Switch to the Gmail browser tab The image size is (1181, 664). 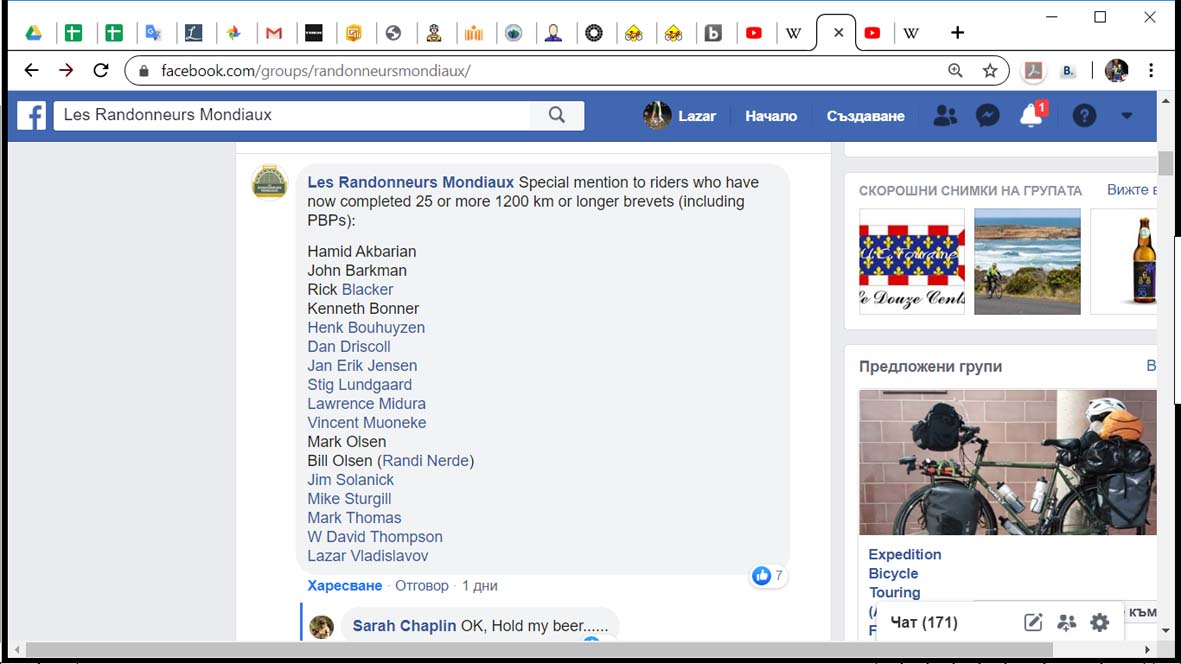pyautogui.click(x=274, y=33)
